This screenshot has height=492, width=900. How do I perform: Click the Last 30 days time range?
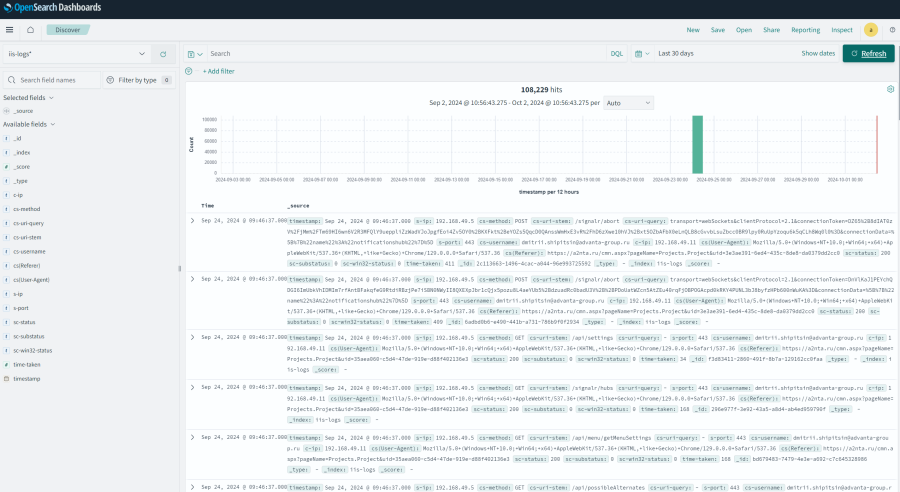pyautogui.click(x=676, y=53)
